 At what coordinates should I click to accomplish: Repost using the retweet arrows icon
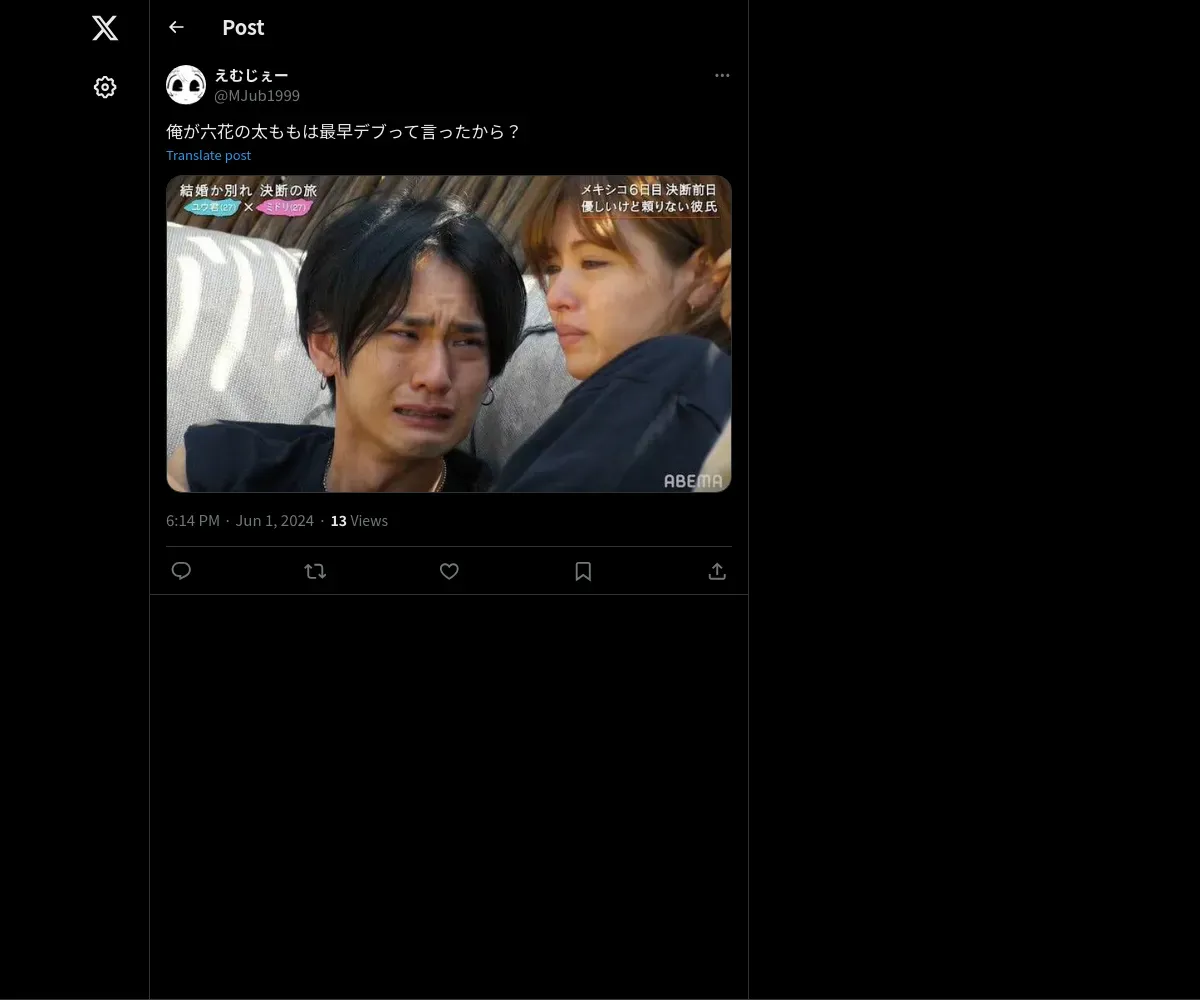click(315, 571)
